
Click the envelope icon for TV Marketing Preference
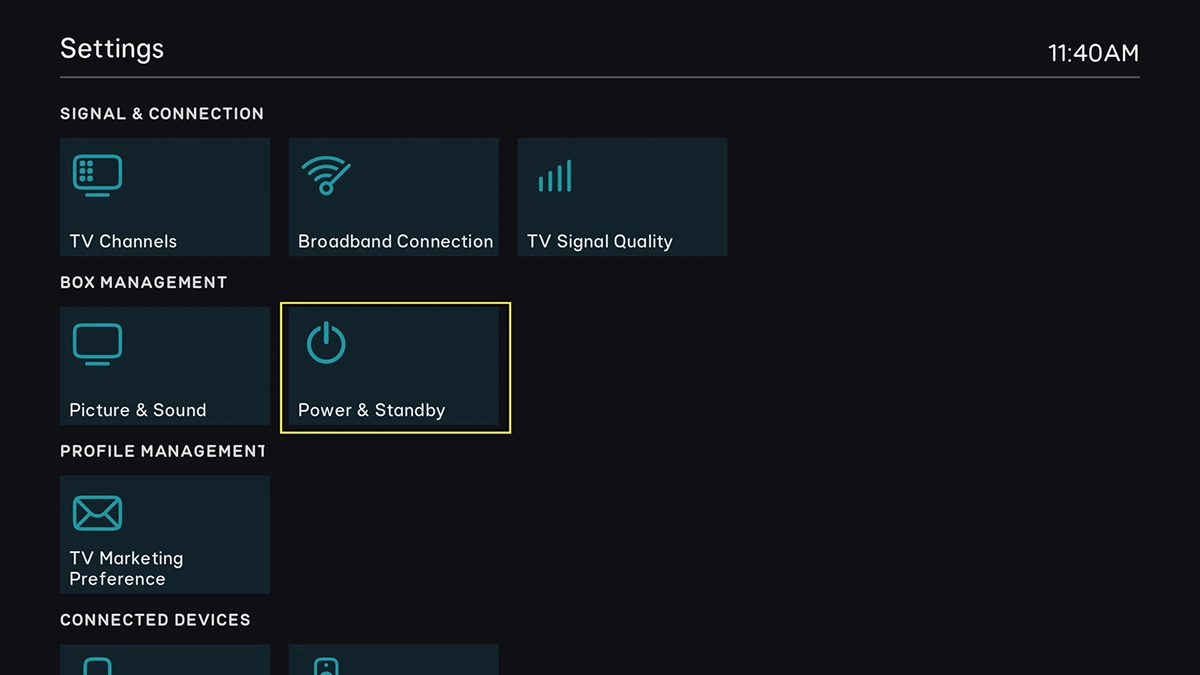click(97, 511)
